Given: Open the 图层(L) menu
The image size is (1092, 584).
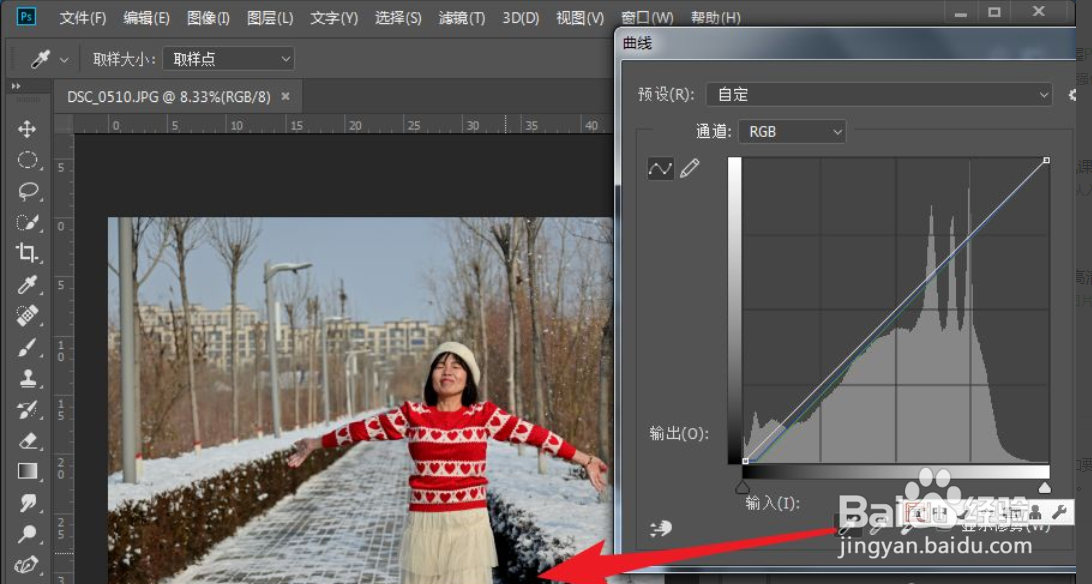Looking at the screenshot, I should point(270,17).
